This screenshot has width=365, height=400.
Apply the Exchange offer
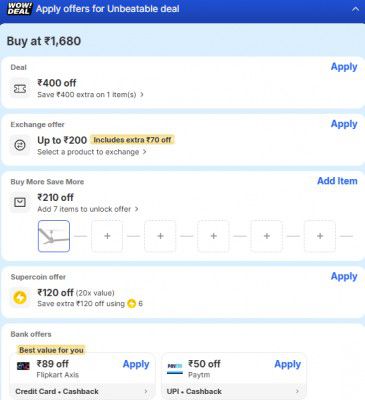(344, 124)
